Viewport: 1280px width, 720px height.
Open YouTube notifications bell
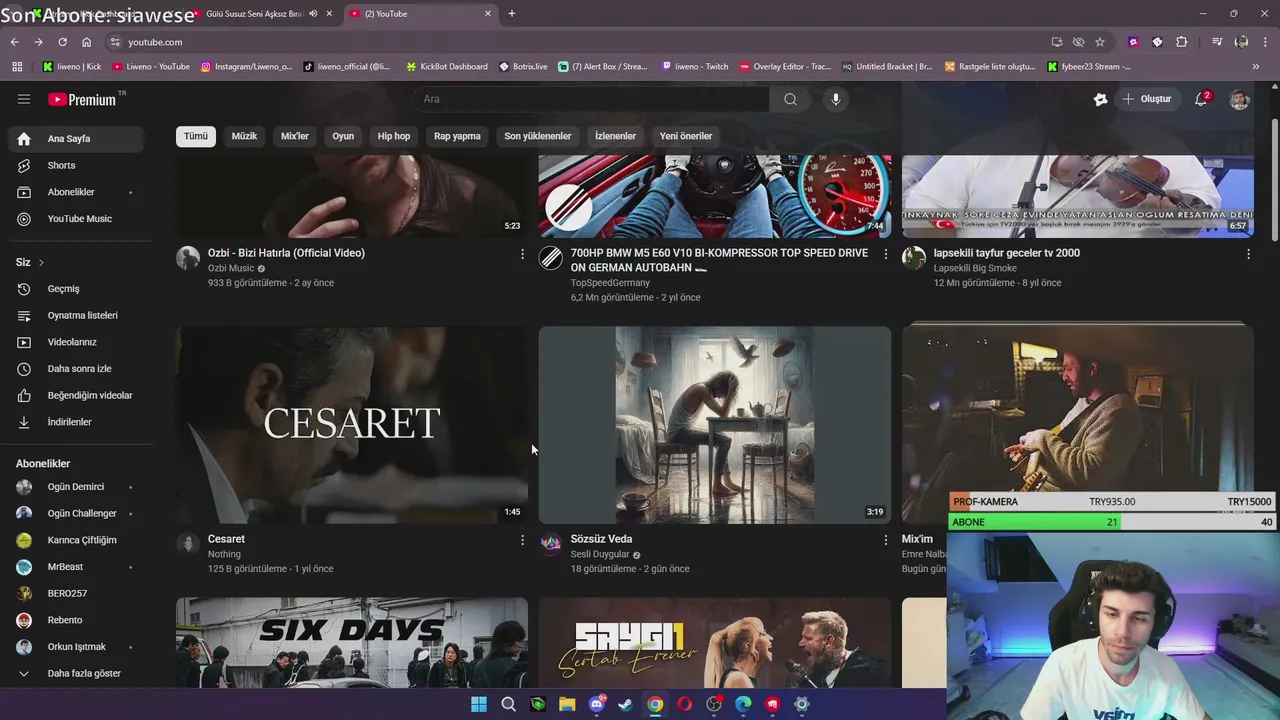pyautogui.click(x=1201, y=99)
